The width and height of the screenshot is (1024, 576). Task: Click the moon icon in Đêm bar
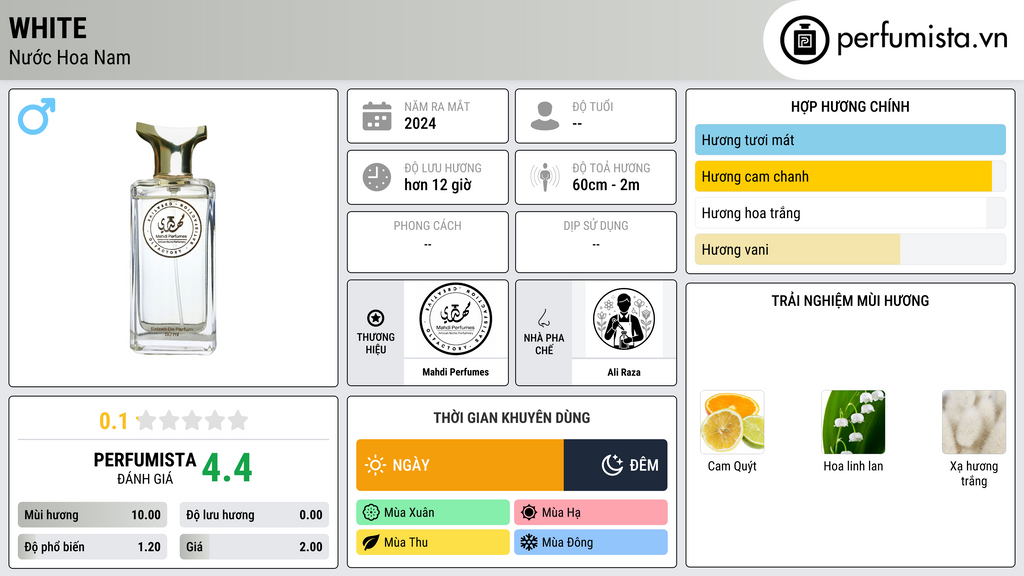[612, 465]
